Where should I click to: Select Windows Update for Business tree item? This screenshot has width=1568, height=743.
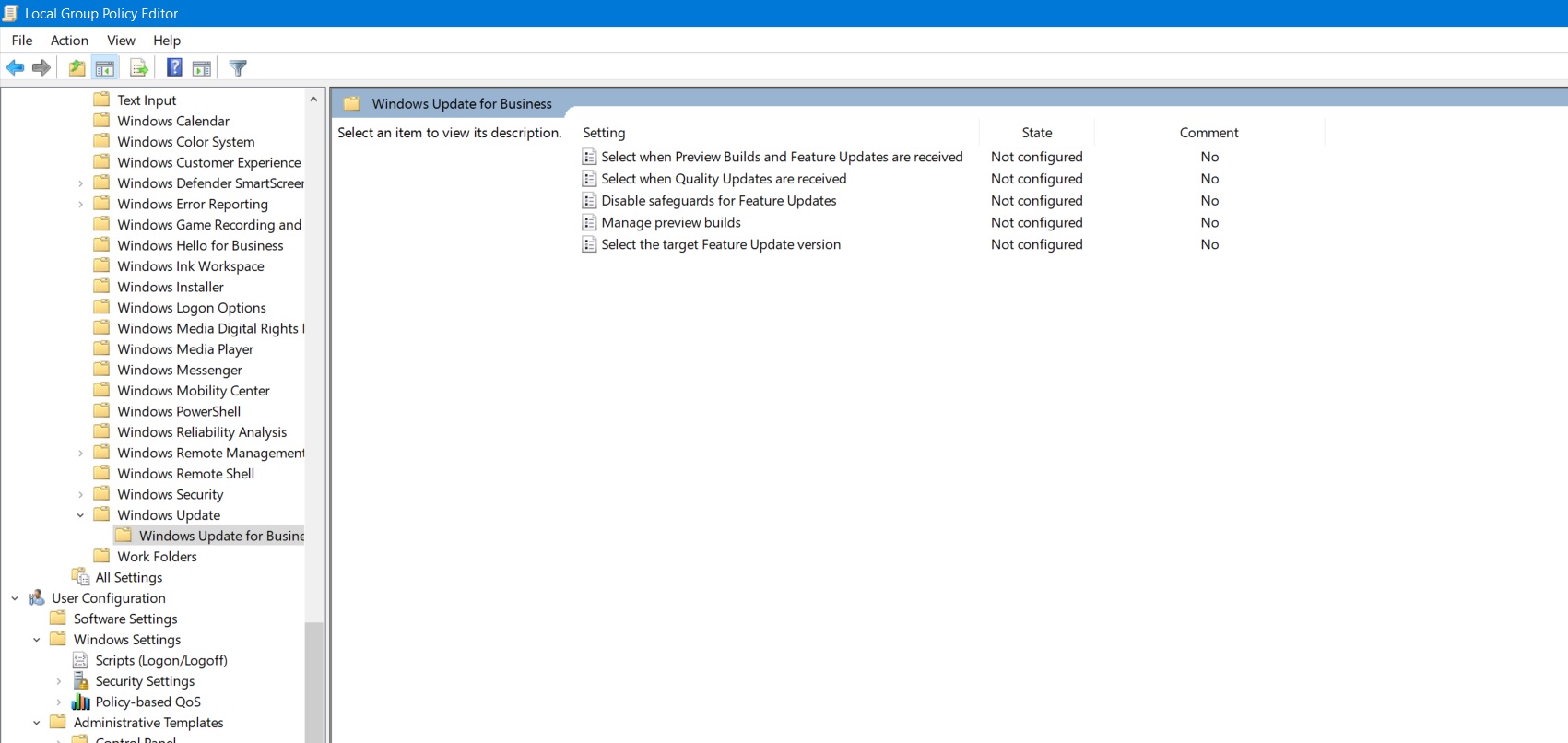(x=221, y=536)
